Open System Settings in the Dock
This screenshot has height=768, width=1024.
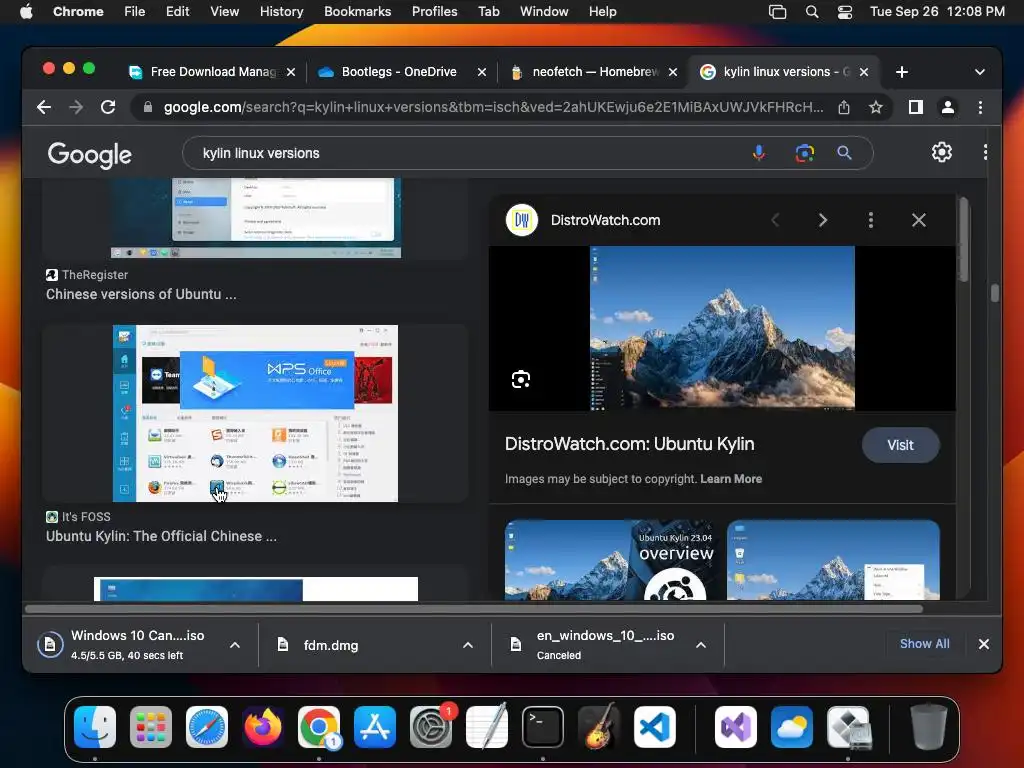pos(431,727)
